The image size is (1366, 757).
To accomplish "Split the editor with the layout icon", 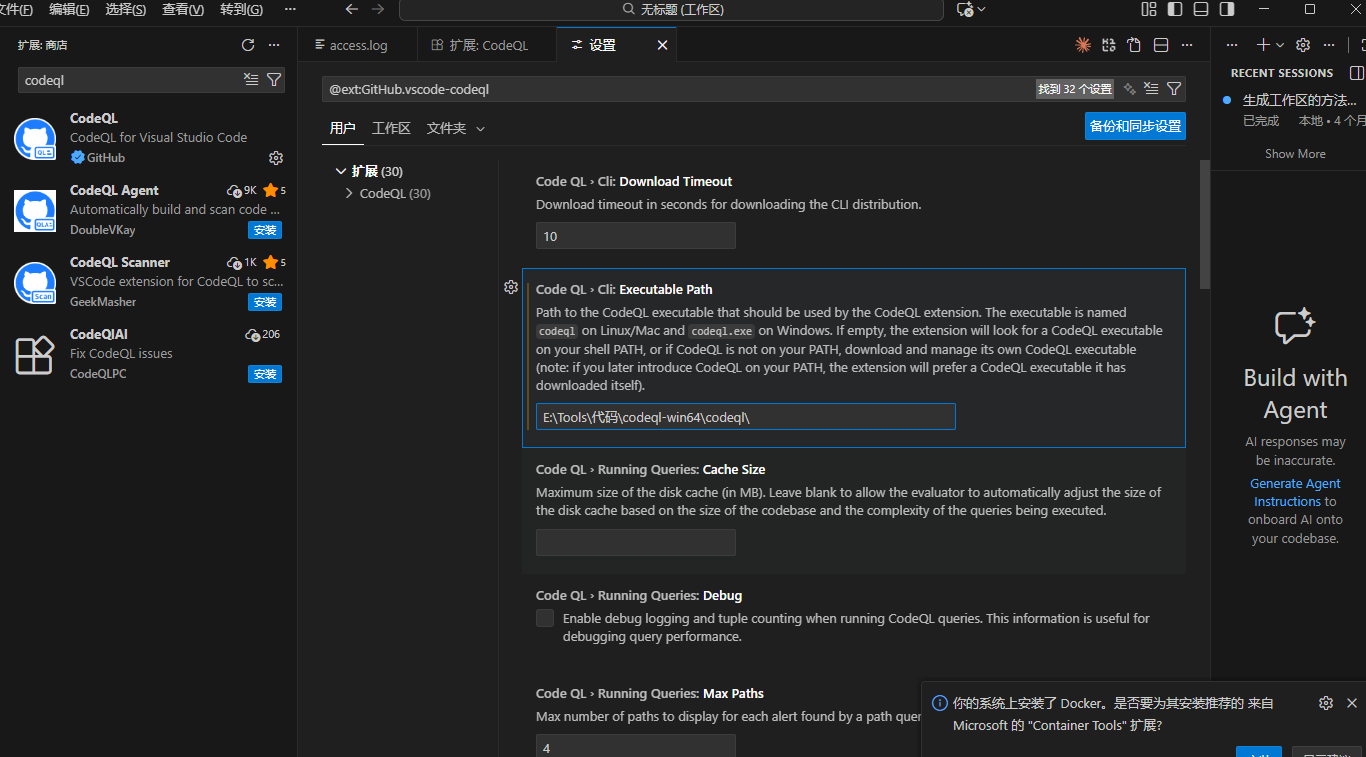I will tap(1161, 45).
